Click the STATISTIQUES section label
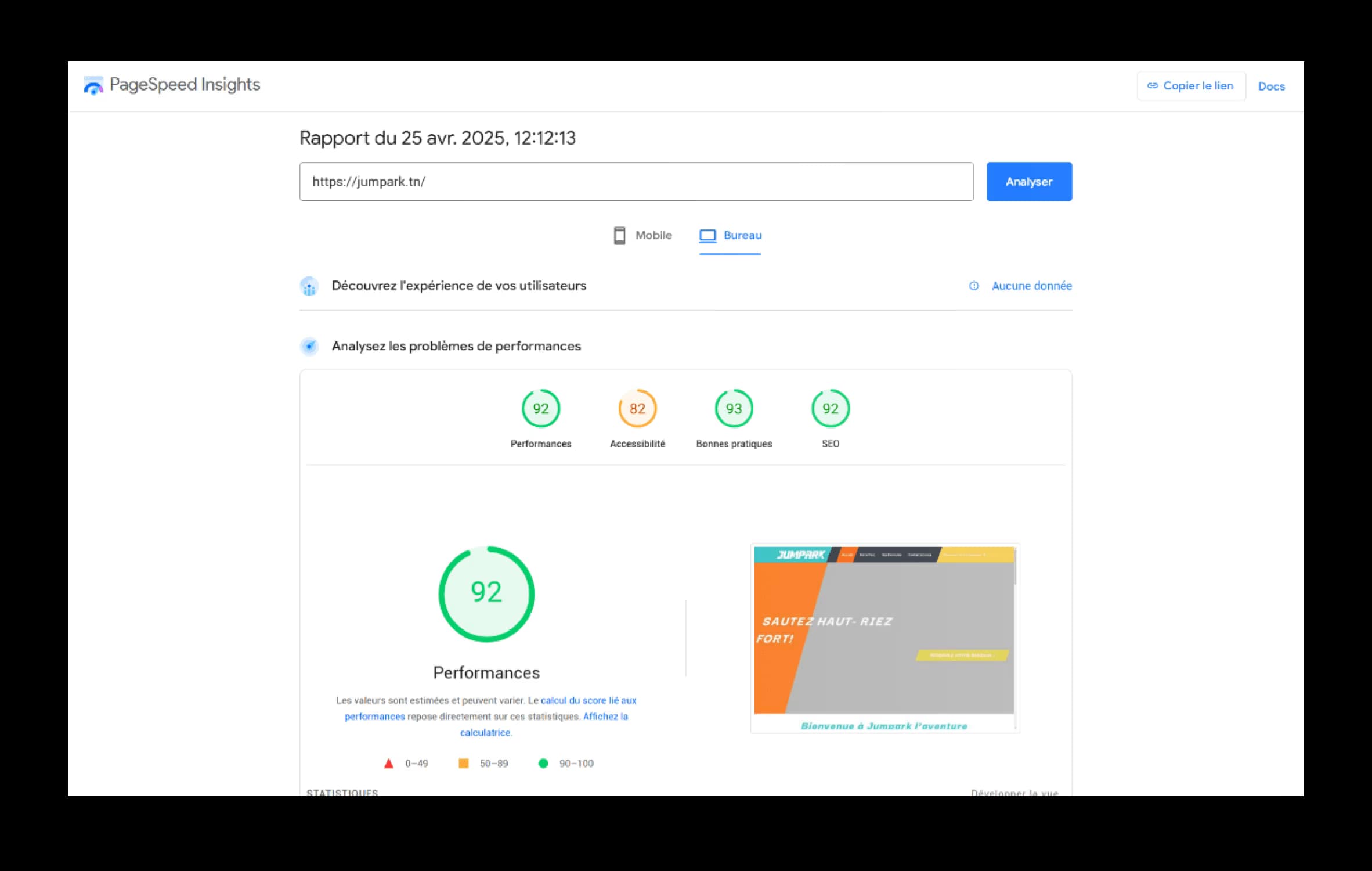Viewport: 1372px width, 871px height. coord(342,793)
